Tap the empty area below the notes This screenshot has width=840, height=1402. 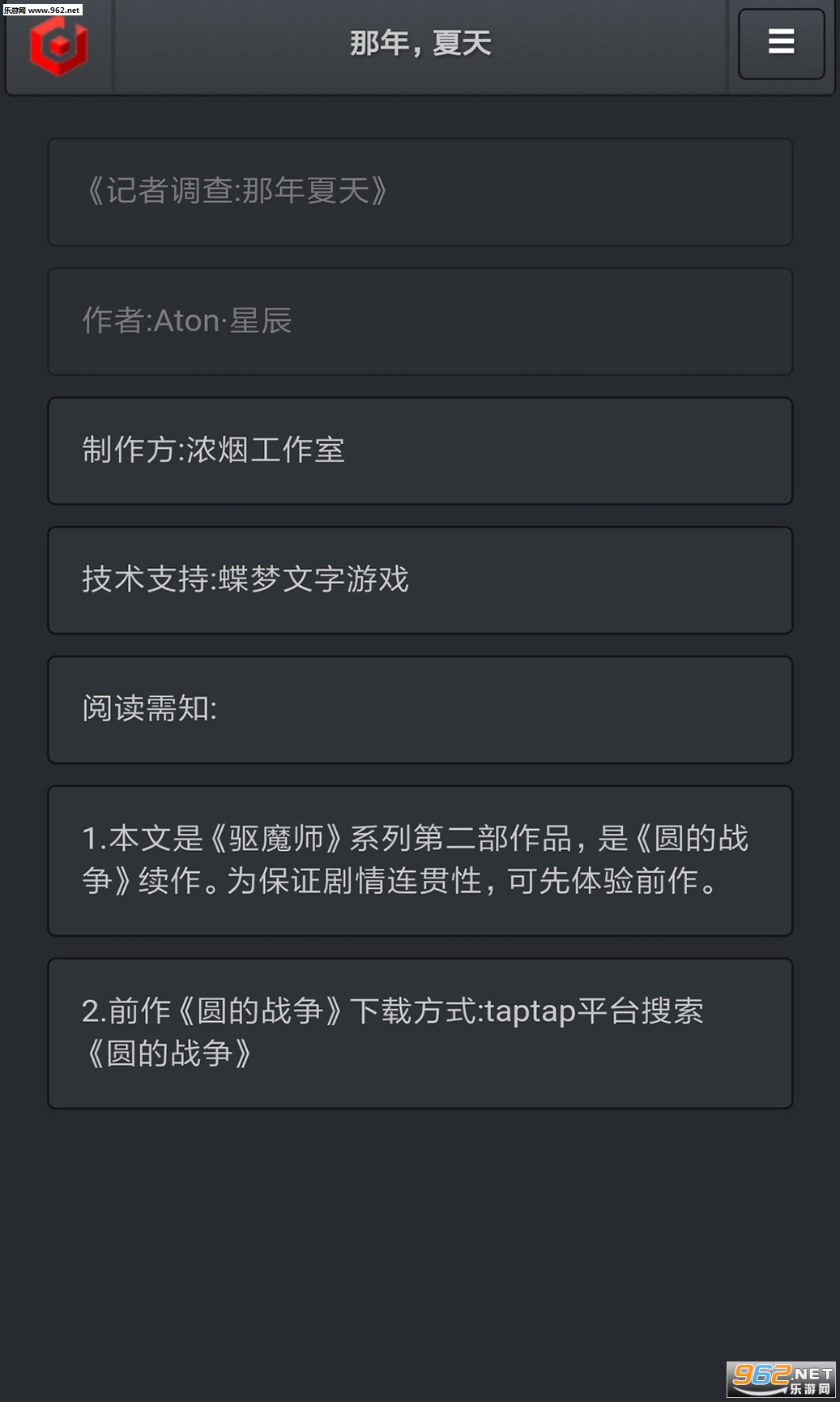(x=420, y=1240)
